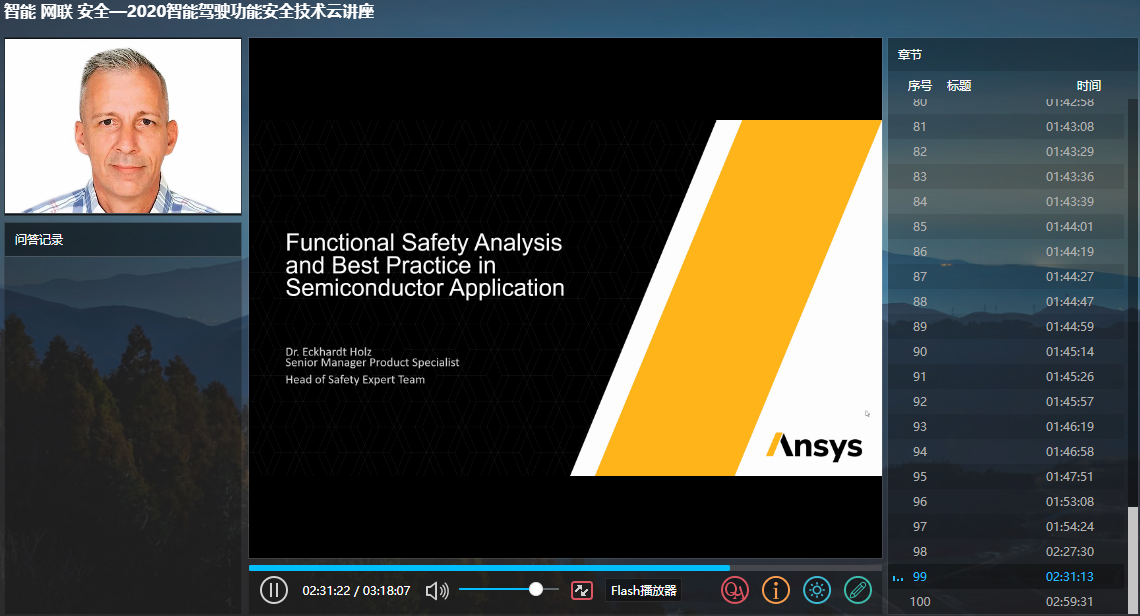This screenshot has width=1140, height=616.
Task: Jump to chapter 91 at 01:45:26
Action: pos(1007,377)
